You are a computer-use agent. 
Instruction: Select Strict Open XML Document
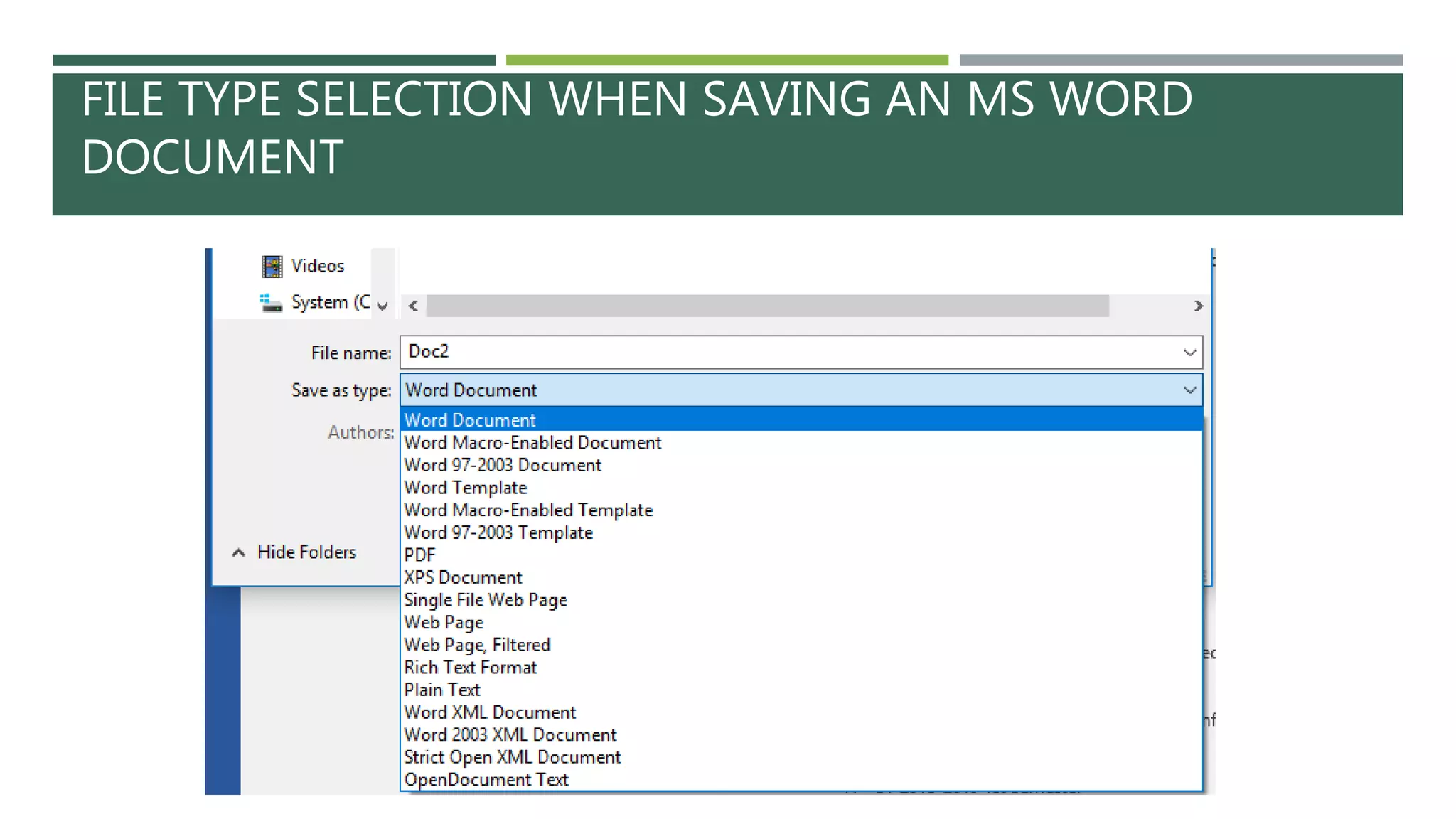[x=801, y=757]
